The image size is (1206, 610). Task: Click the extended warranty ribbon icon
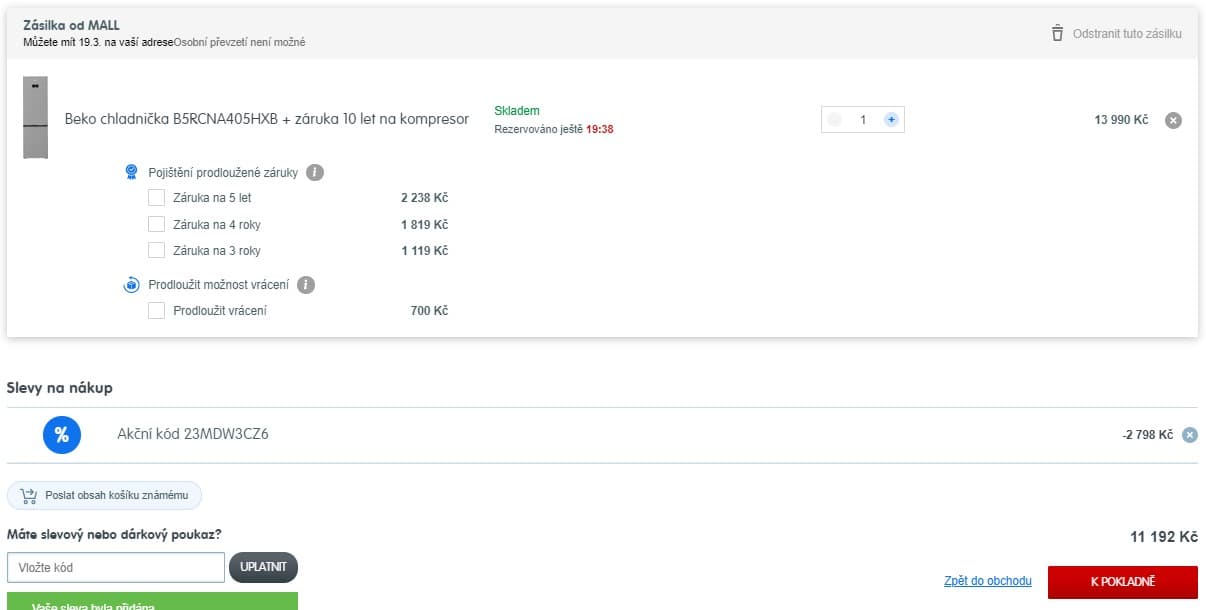(x=131, y=172)
